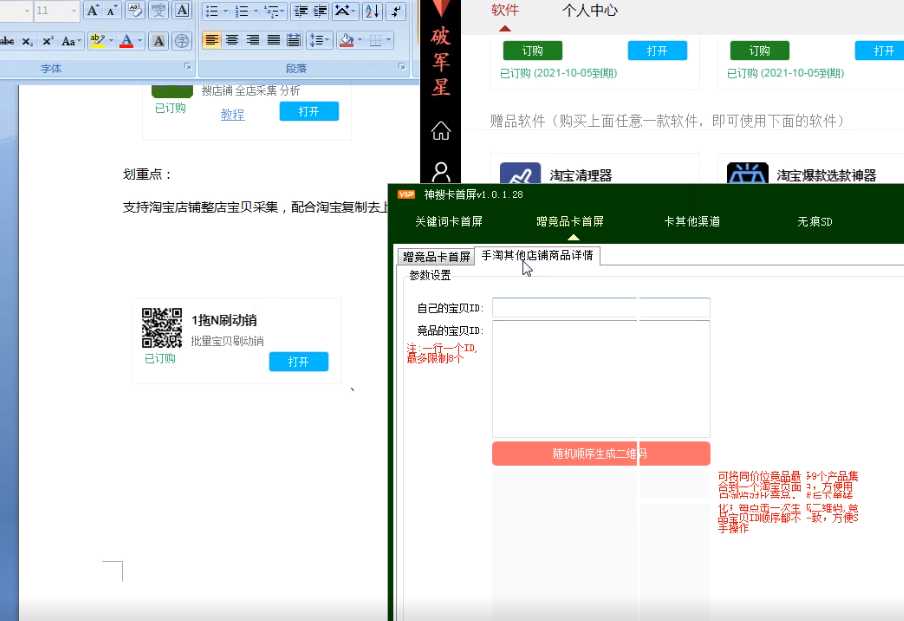Toggle Superscript formatting
Viewport: 904px width, 621px height.
(x=47, y=41)
